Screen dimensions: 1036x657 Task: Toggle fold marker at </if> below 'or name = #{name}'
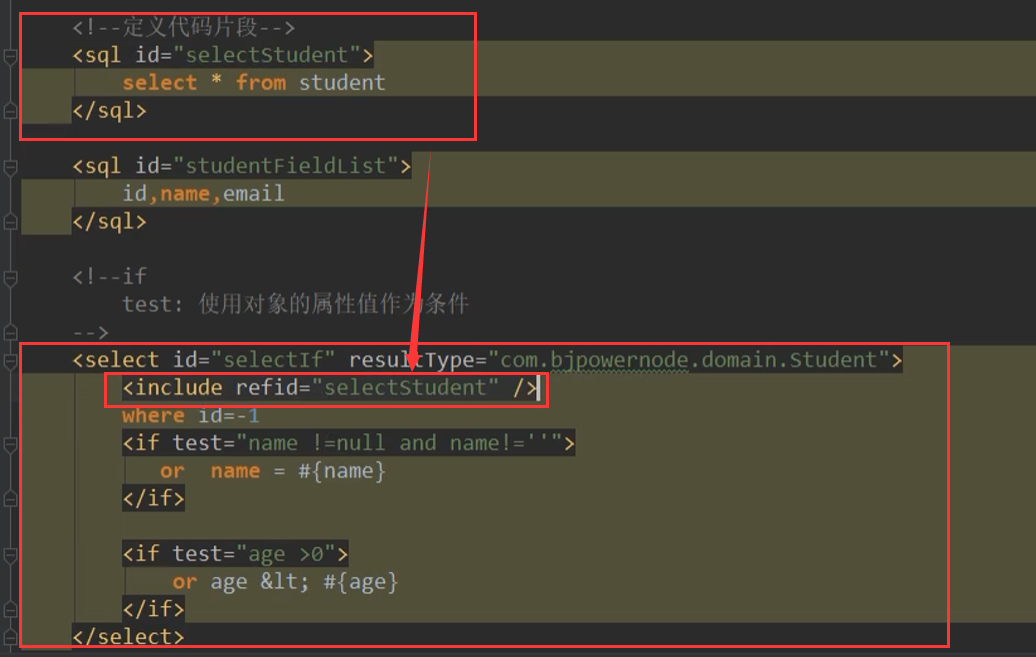click(10, 499)
